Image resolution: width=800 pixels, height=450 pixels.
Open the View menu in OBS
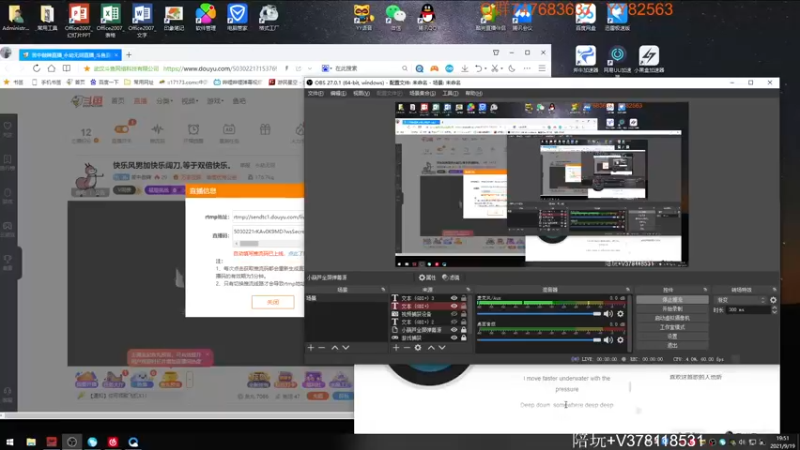point(361,93)
